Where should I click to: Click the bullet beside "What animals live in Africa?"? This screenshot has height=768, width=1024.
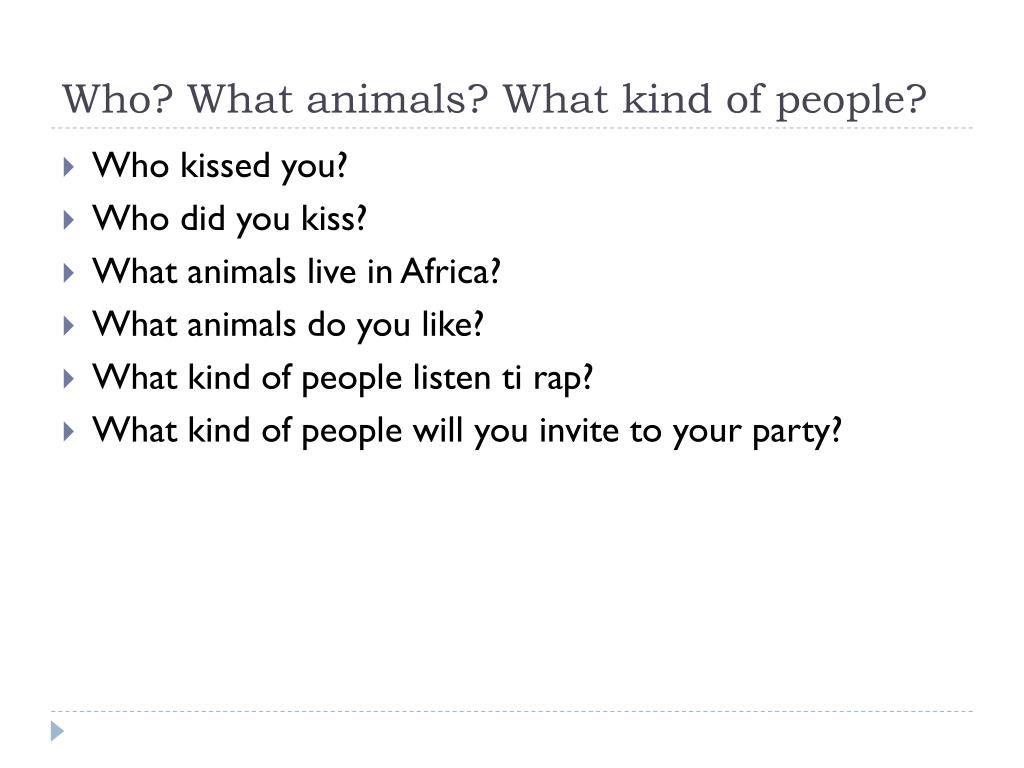(69, 272)
